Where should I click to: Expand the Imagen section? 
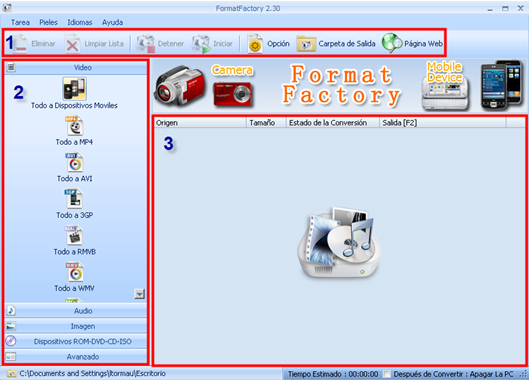click(x=76, y=326)
